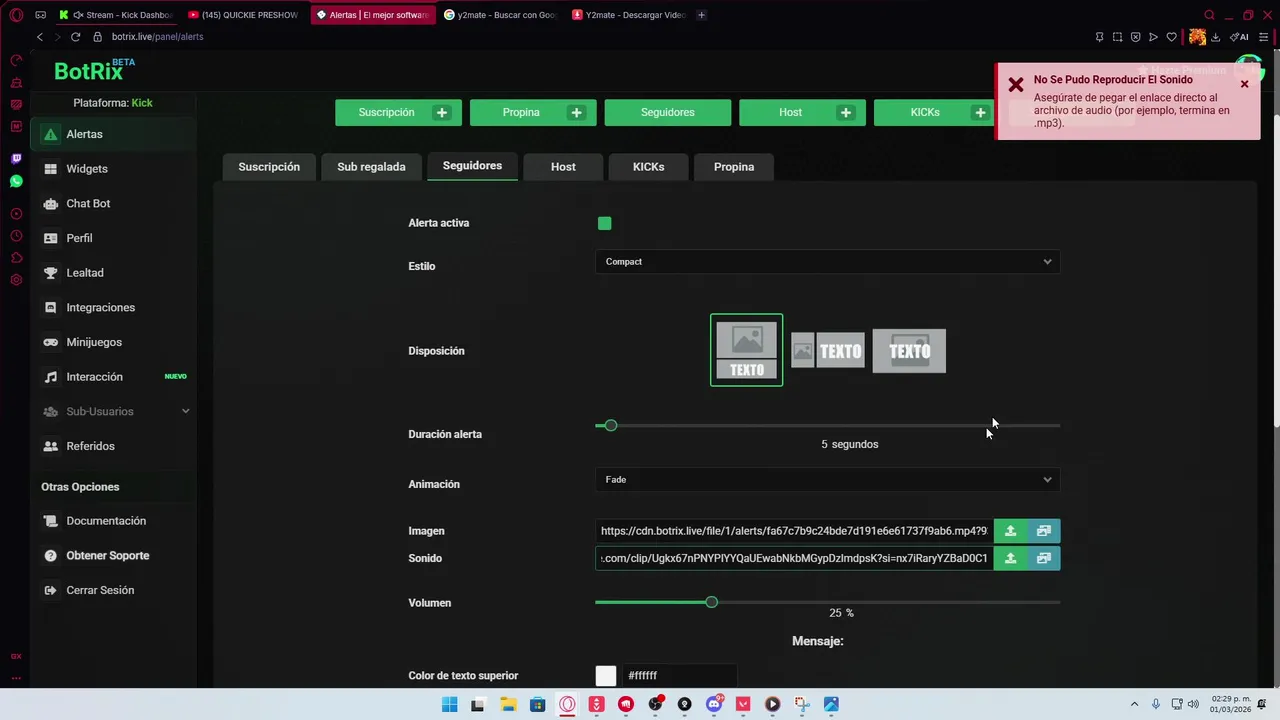1280x720 pixels.
Task: Click the browser downloads icon
Action: [1215, 37]
